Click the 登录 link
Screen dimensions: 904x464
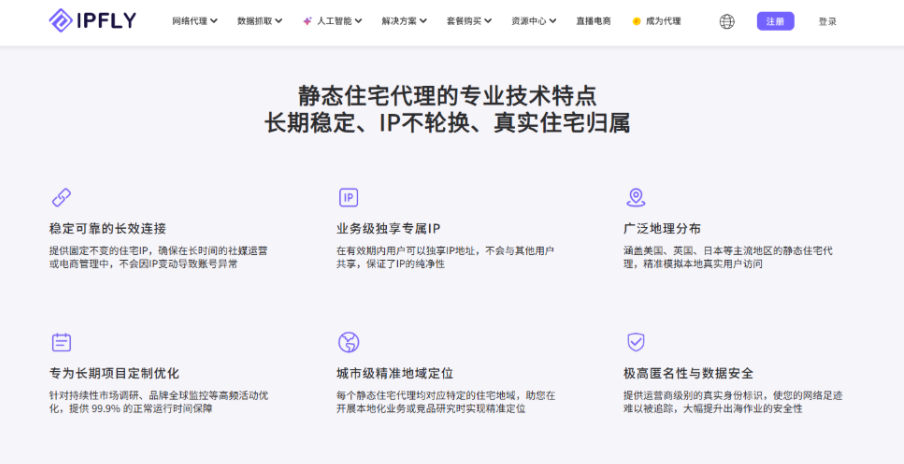tap(827, 22)
